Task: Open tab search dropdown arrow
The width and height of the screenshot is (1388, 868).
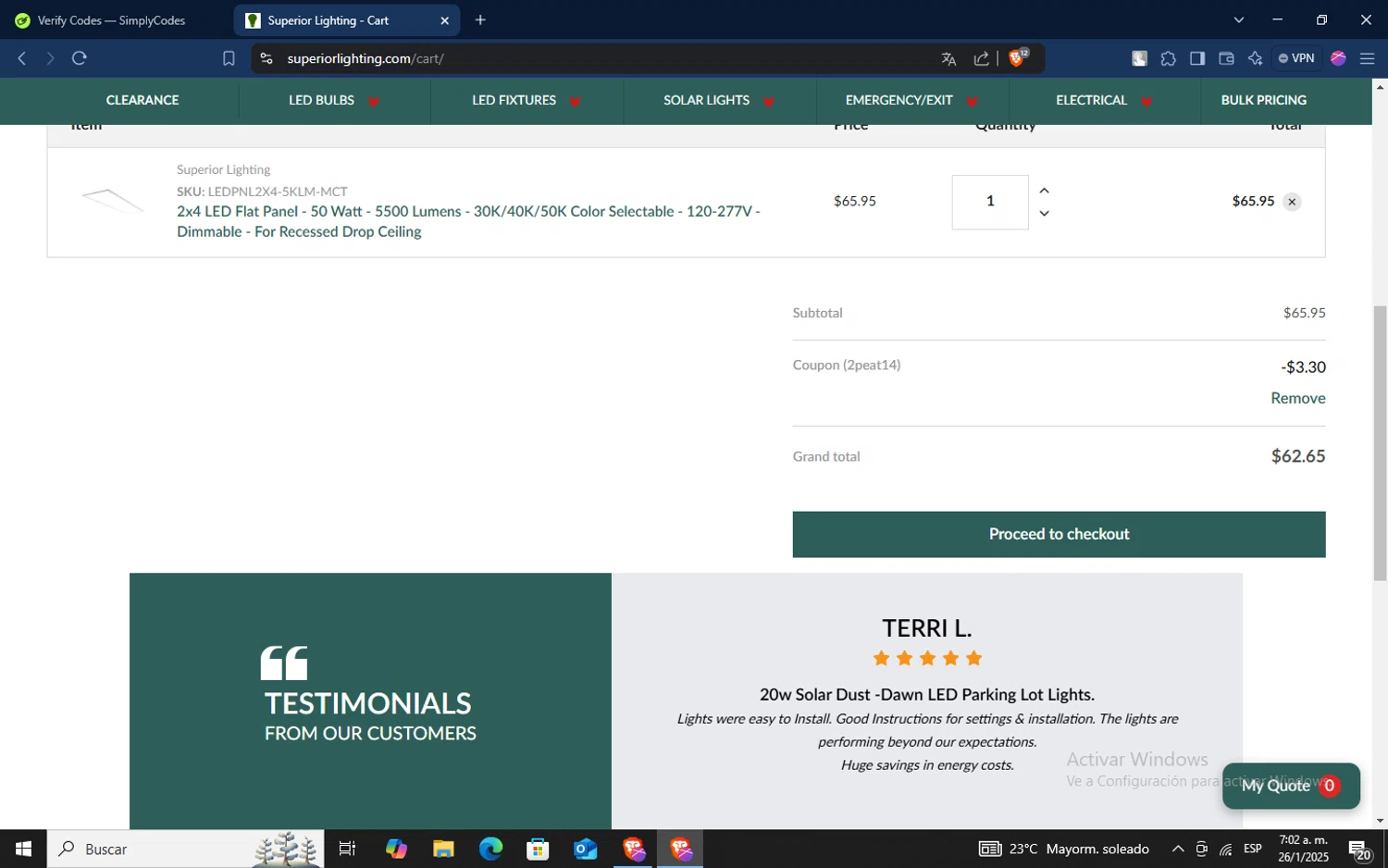Action: pyautogui.click(x=1239, y=19)
